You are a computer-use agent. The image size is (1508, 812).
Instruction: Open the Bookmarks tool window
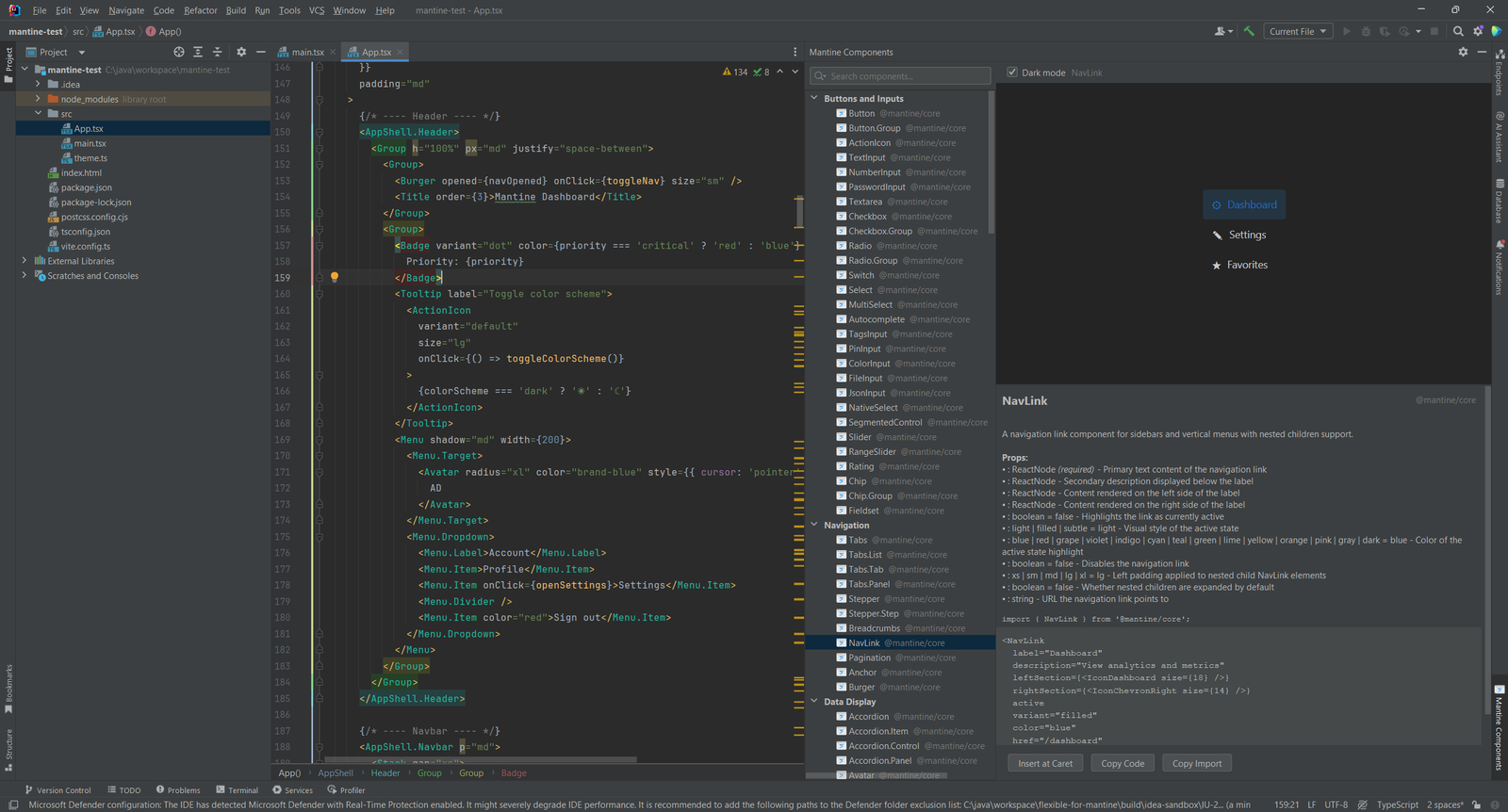point(8,689)
